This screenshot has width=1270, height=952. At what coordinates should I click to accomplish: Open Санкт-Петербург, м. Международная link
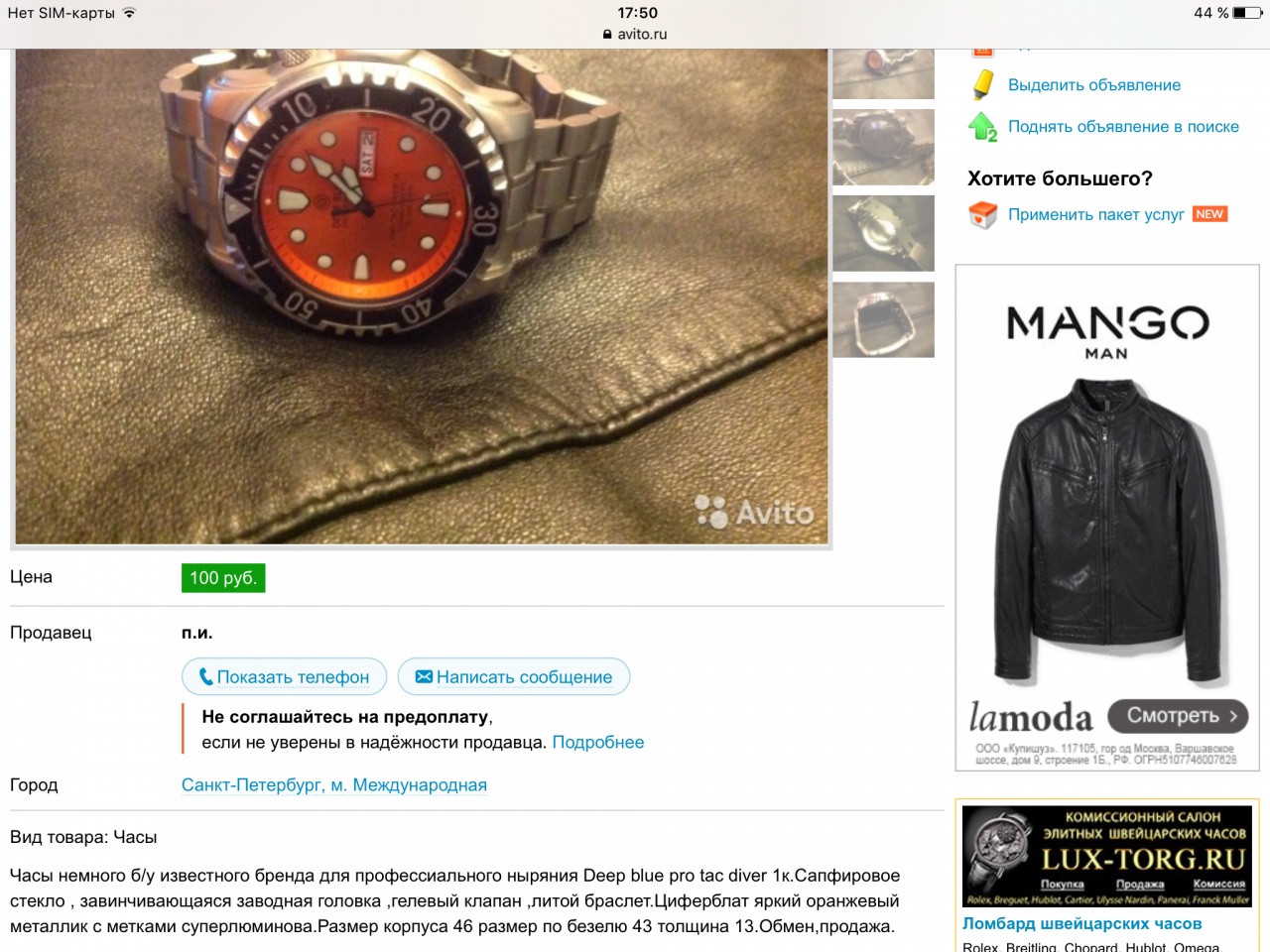tap(334, 784)
